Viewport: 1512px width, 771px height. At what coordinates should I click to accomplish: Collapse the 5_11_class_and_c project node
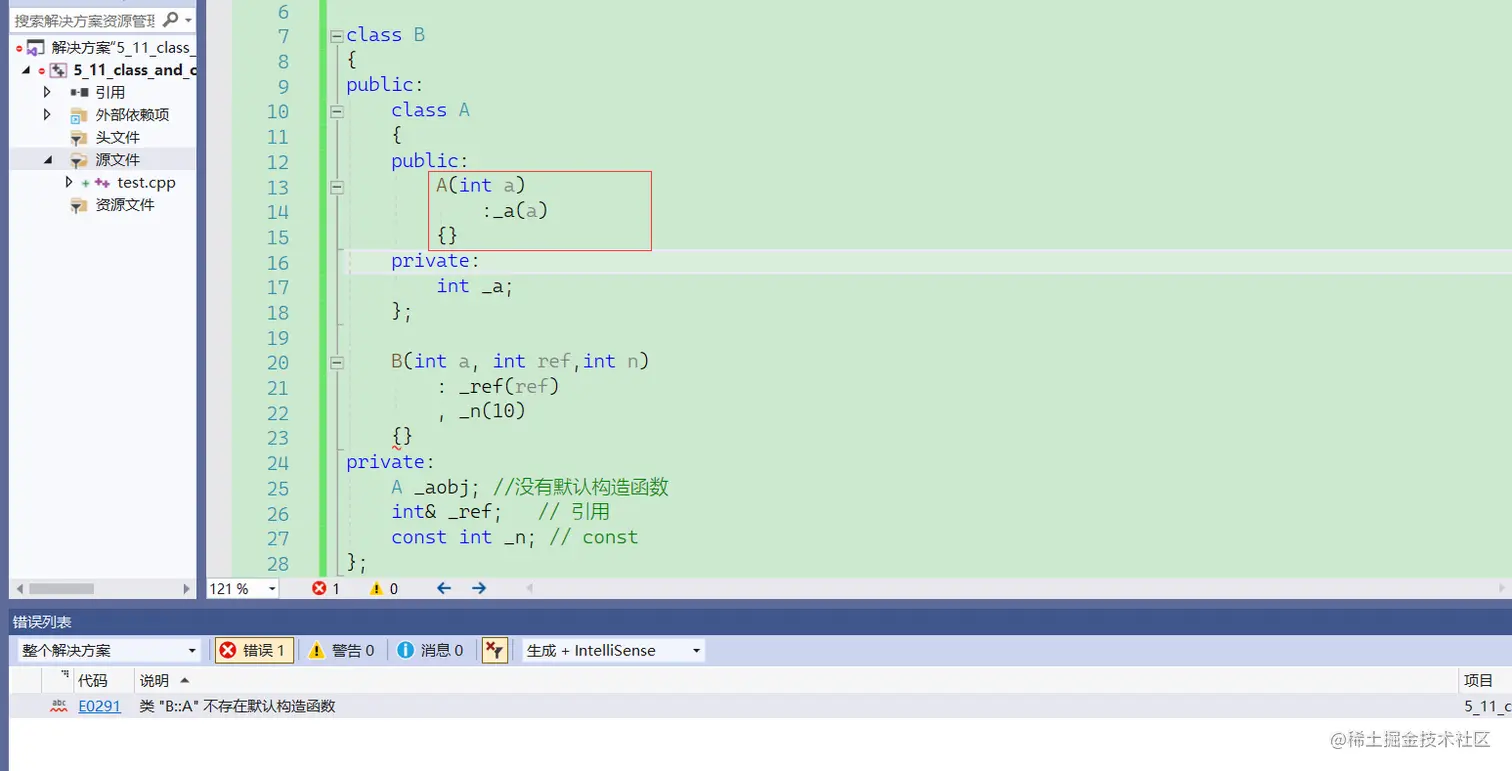[x=27, y=70]
